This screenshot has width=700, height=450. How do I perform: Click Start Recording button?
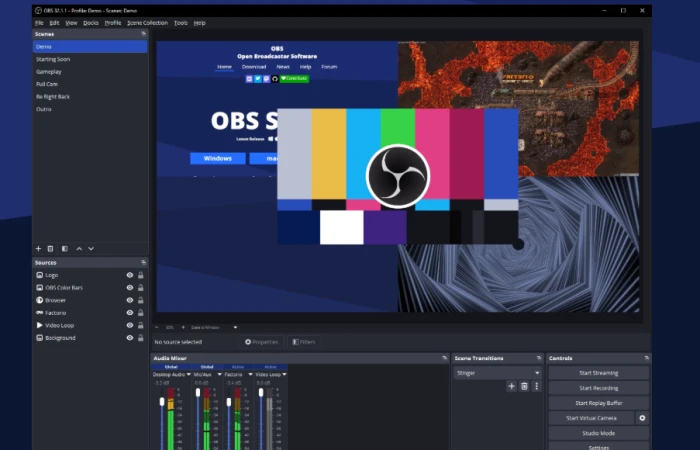pyautogui.click(x=599, y=388)
